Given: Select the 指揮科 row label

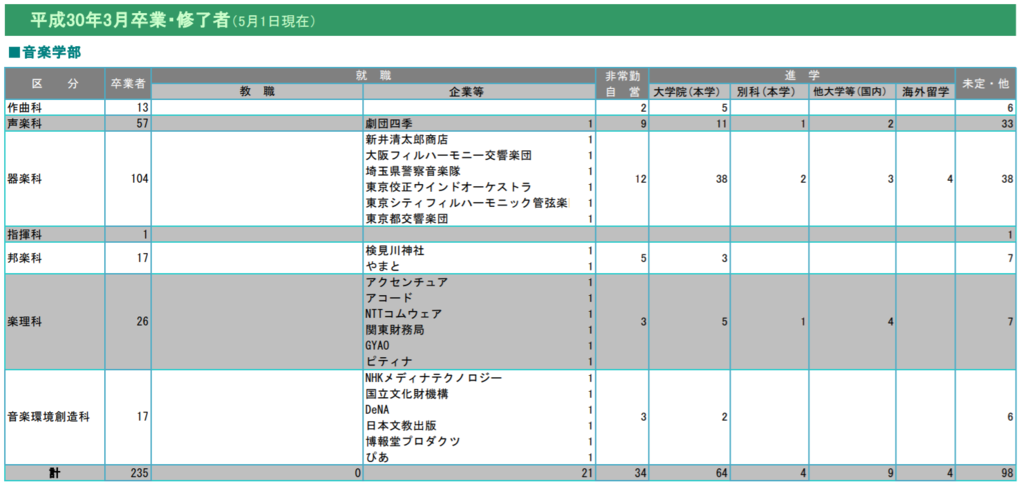Looking at the screenshot, I should point(24,234).
